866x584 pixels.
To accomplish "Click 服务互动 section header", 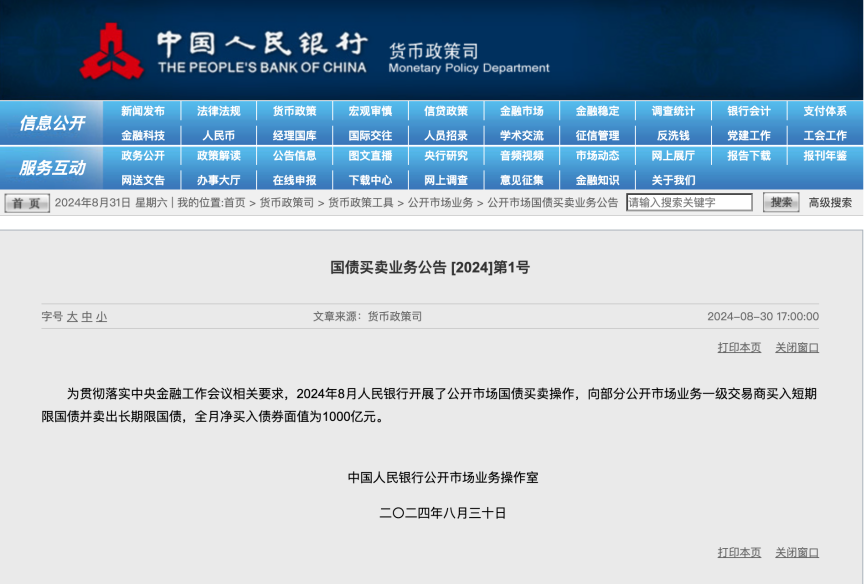I will [52, 167].
